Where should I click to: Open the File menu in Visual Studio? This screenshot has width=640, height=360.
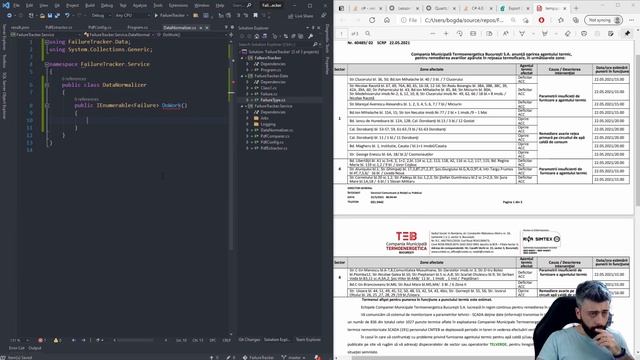[x=16, y=5]
